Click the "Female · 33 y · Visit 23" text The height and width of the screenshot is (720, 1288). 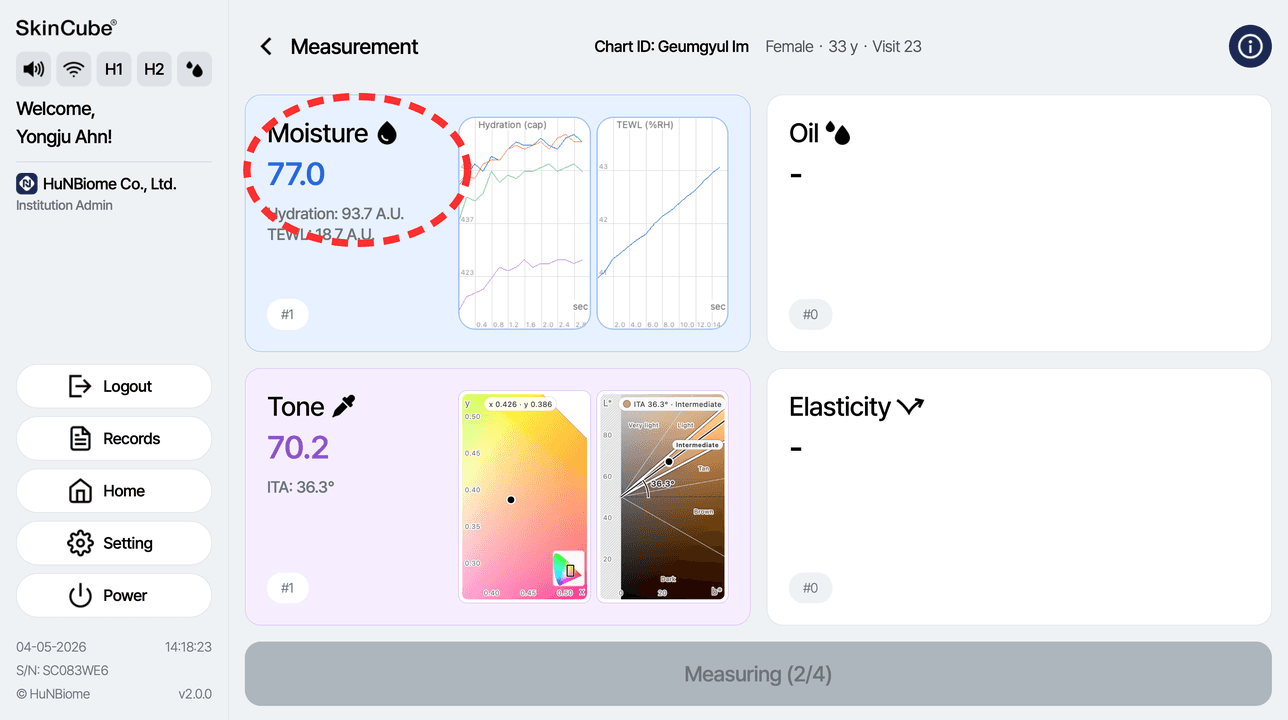coord(844,46)
